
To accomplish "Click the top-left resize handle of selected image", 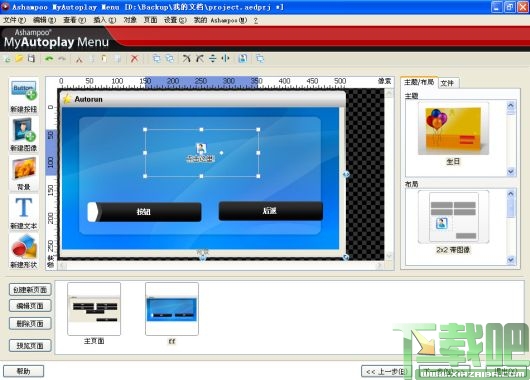I will (145, 129).
